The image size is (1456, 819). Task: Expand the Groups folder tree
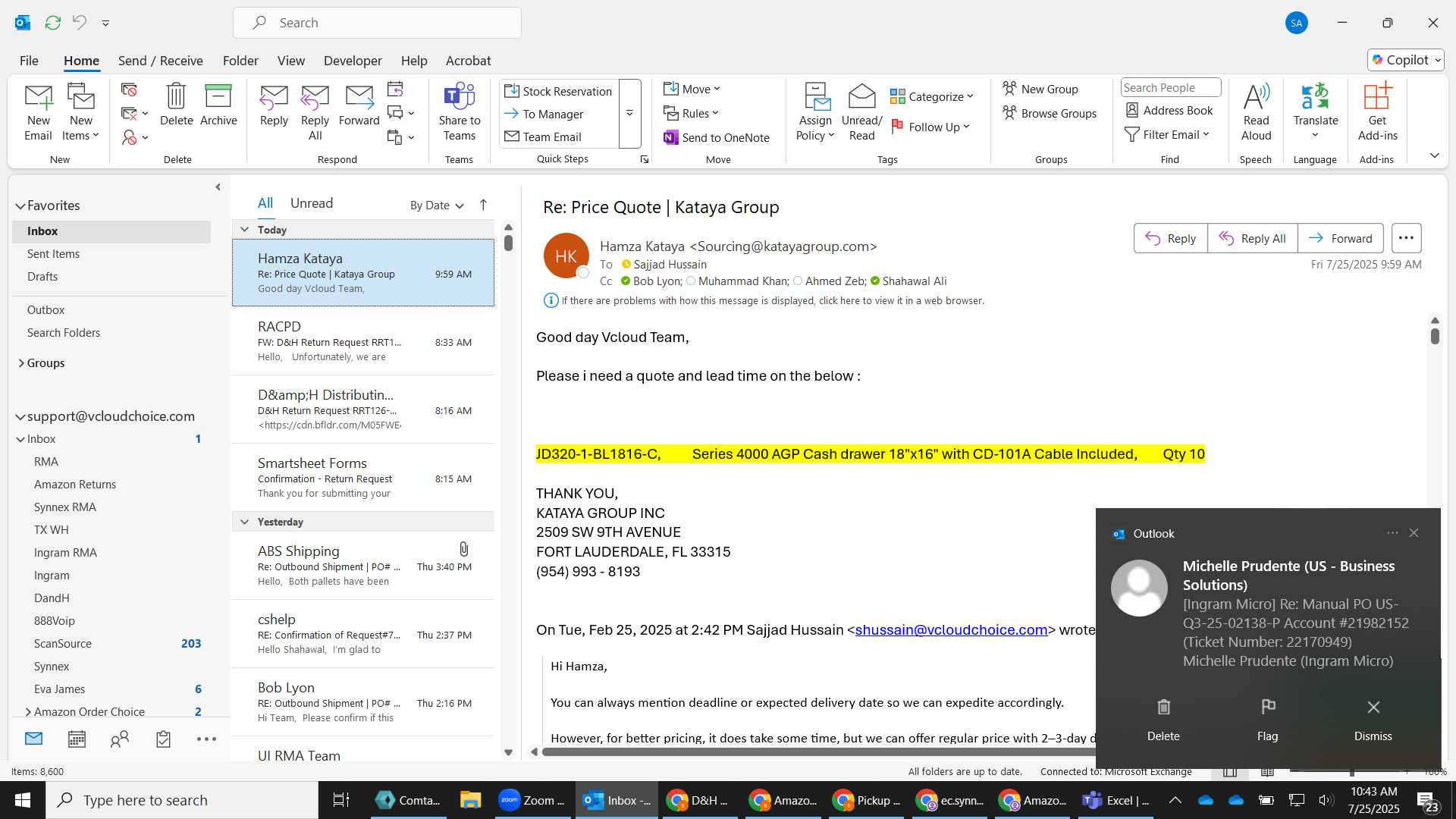[21, 363]
